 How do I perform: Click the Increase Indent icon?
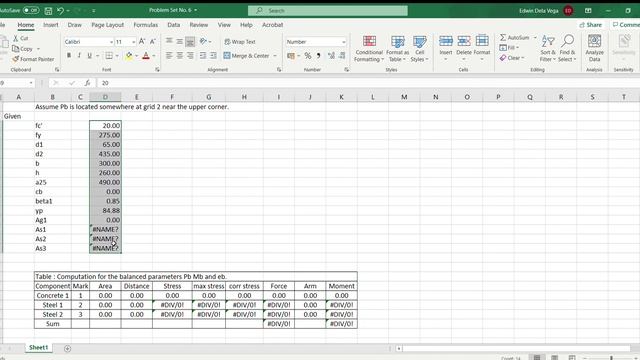pyautogui.click(x=213, y=56)
